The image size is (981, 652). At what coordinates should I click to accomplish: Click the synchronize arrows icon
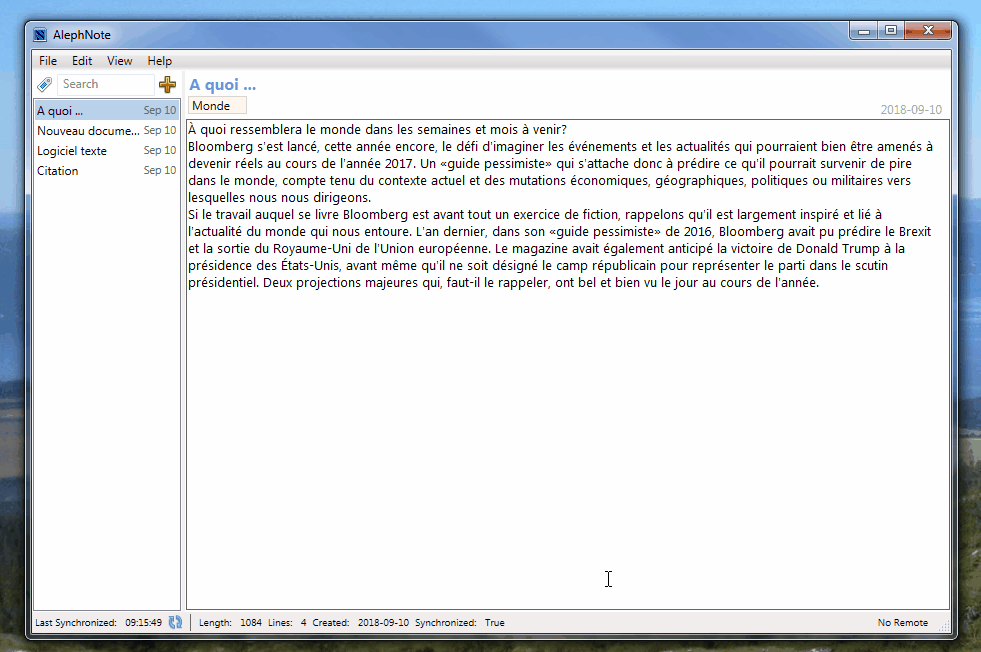pyautogui.click(x=175, y=622)
